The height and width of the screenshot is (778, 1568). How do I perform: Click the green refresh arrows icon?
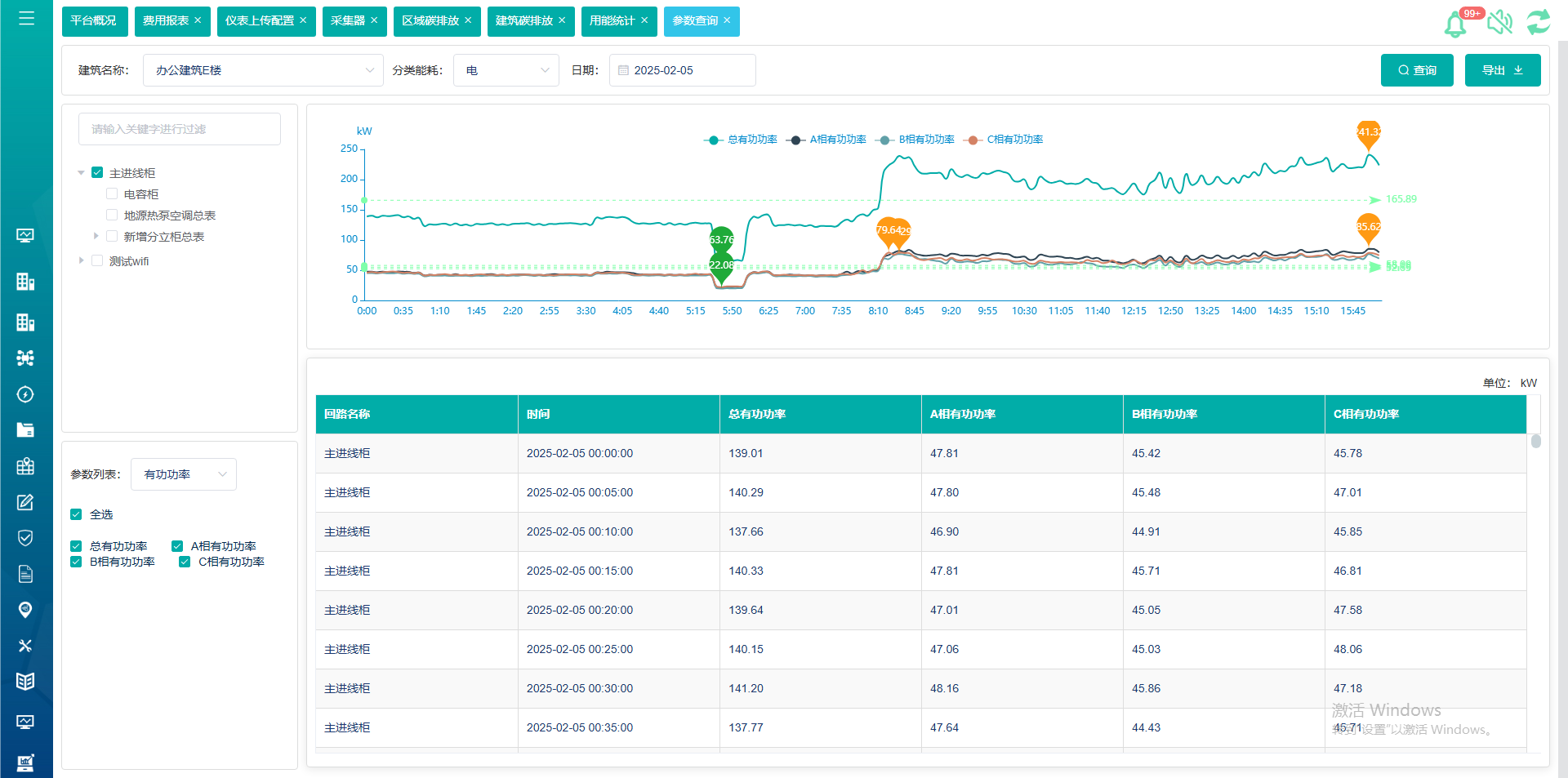(x=1538, y=22)
